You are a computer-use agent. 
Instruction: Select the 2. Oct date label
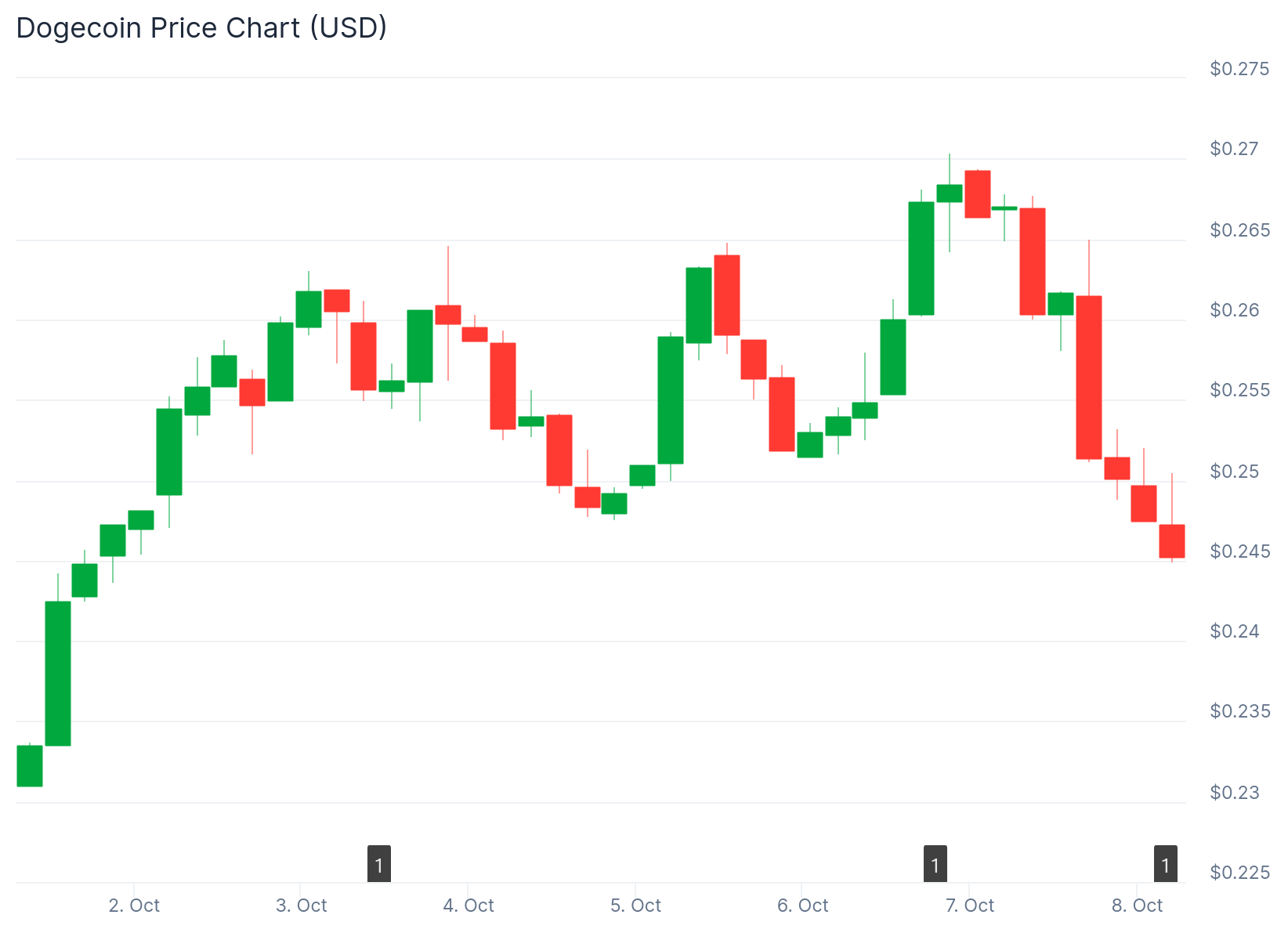pos(134,906)
